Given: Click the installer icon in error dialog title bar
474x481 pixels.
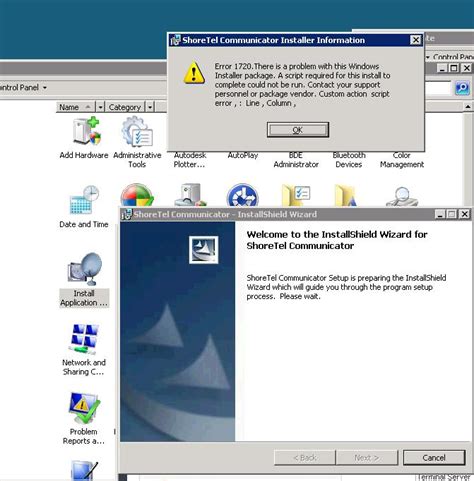Looking at the screenshot, I should click(x=175, y=40).
